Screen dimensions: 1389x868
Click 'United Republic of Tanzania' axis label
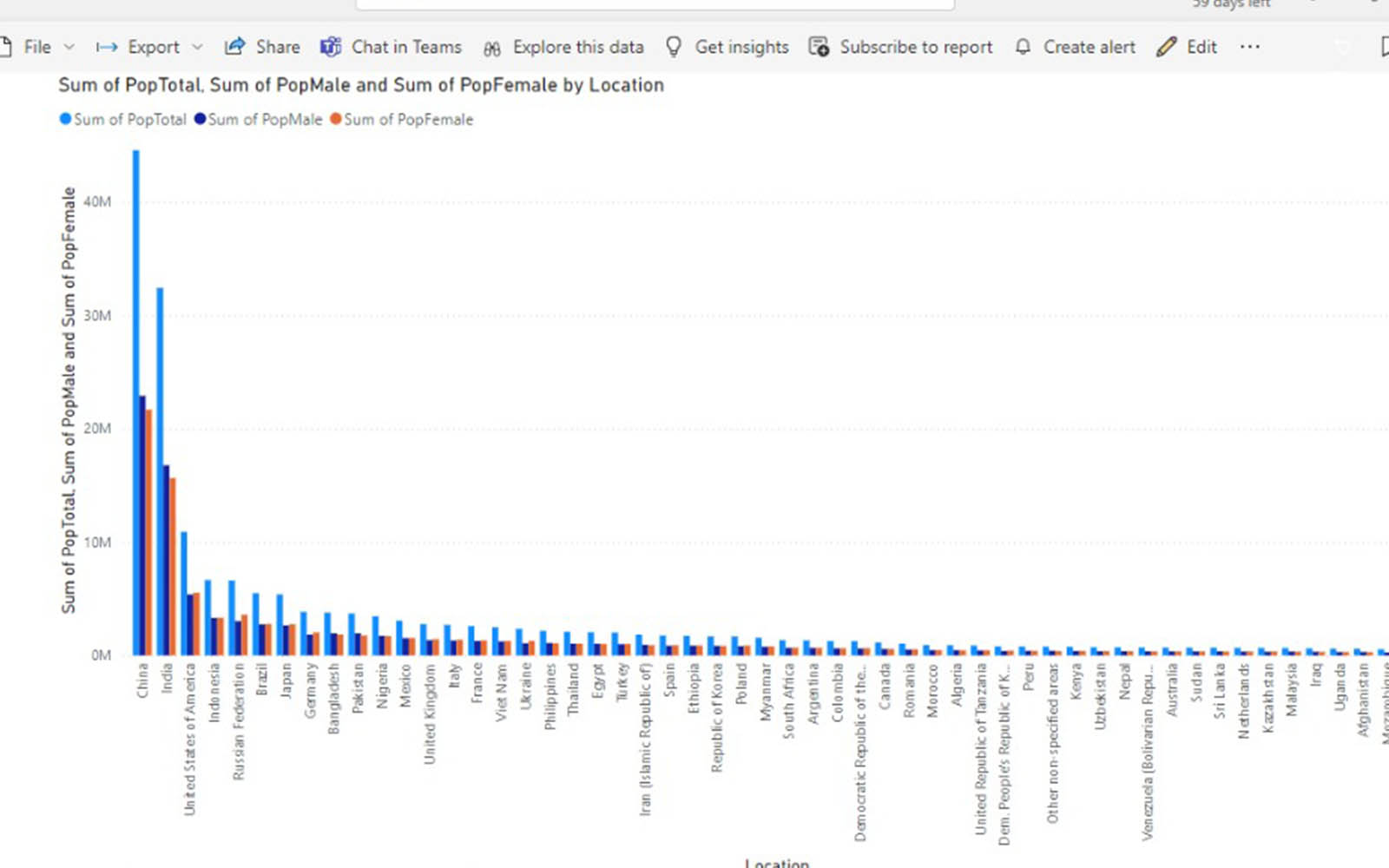[981, 749]
